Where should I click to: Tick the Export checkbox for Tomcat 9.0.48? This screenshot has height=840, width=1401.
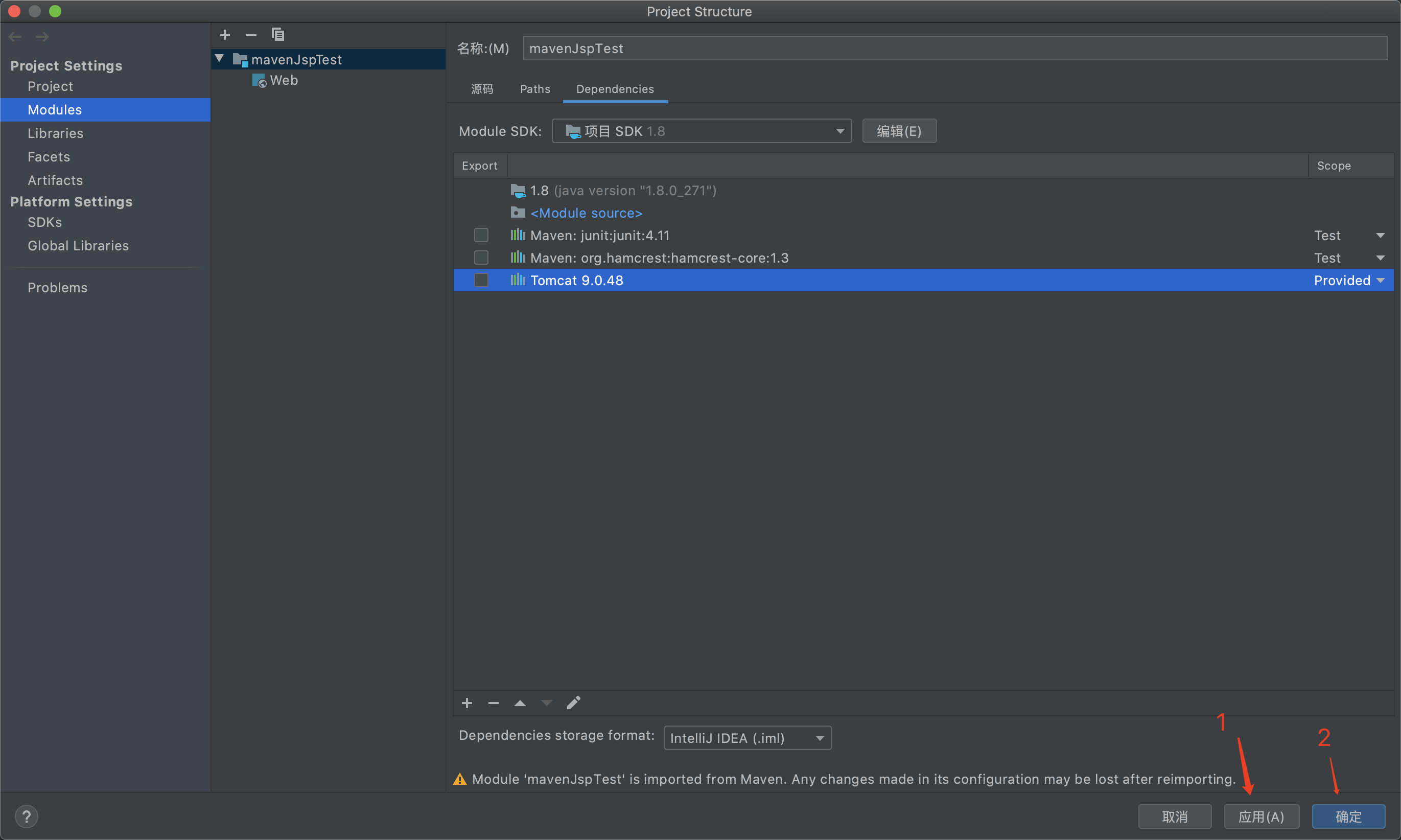(x=481, y=280)
